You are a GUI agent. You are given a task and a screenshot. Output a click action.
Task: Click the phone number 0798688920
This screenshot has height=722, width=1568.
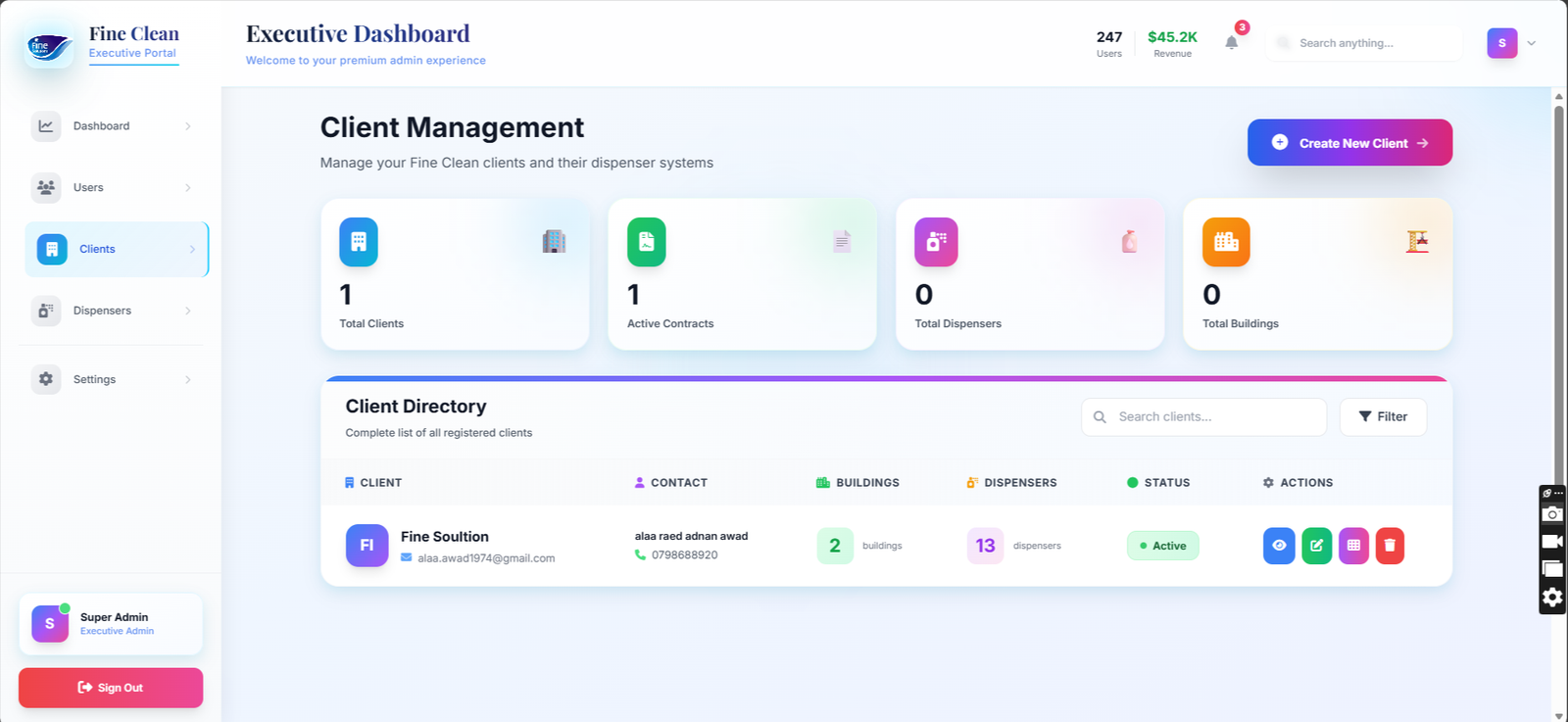pyautogui.click(x=684, y=554)
